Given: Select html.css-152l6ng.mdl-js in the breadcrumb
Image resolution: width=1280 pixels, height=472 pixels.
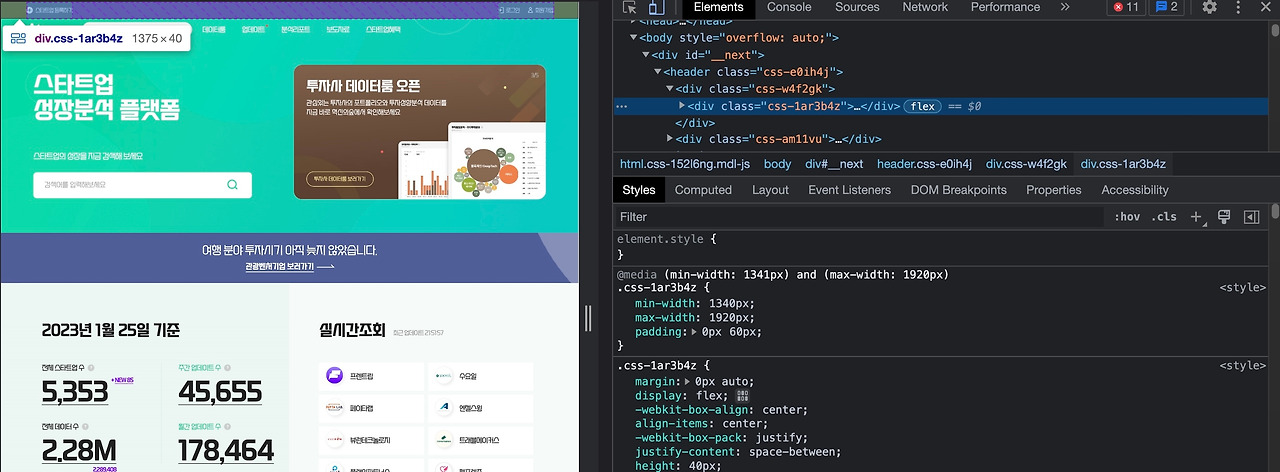Looking at the screenshot, I should [x=685, y=164].
